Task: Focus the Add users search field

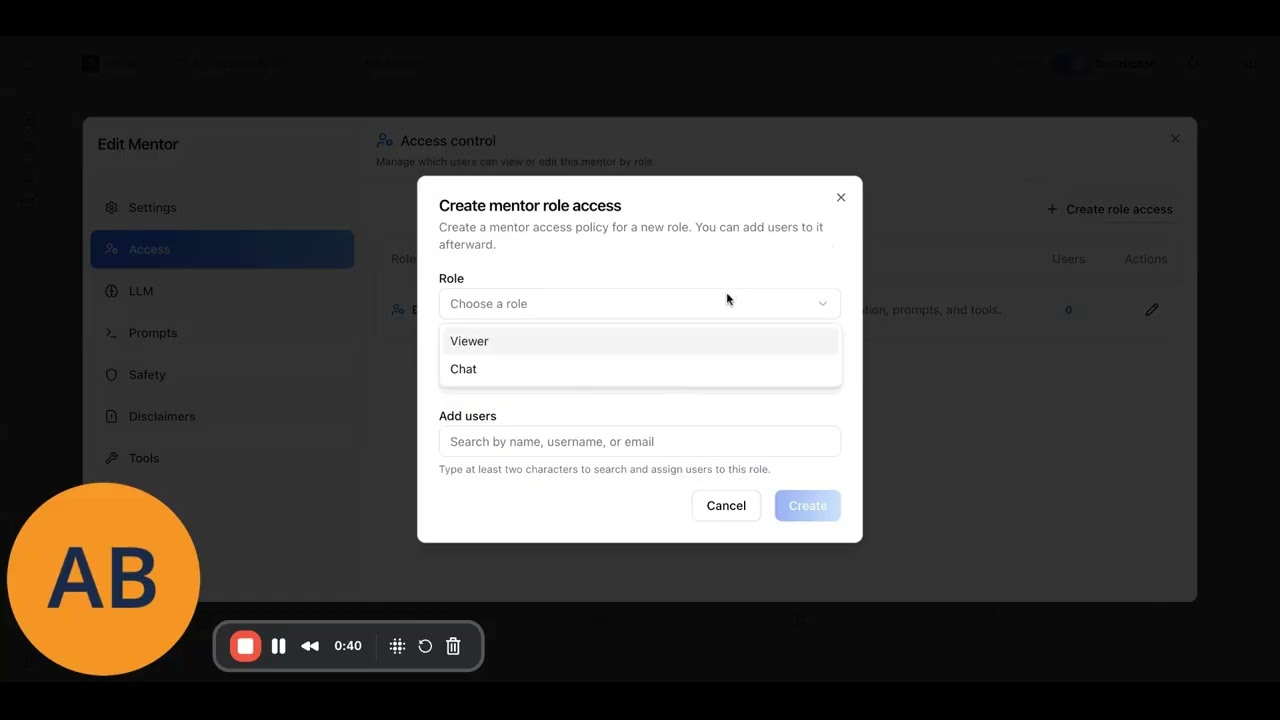Action: click(x=640, y=442)
